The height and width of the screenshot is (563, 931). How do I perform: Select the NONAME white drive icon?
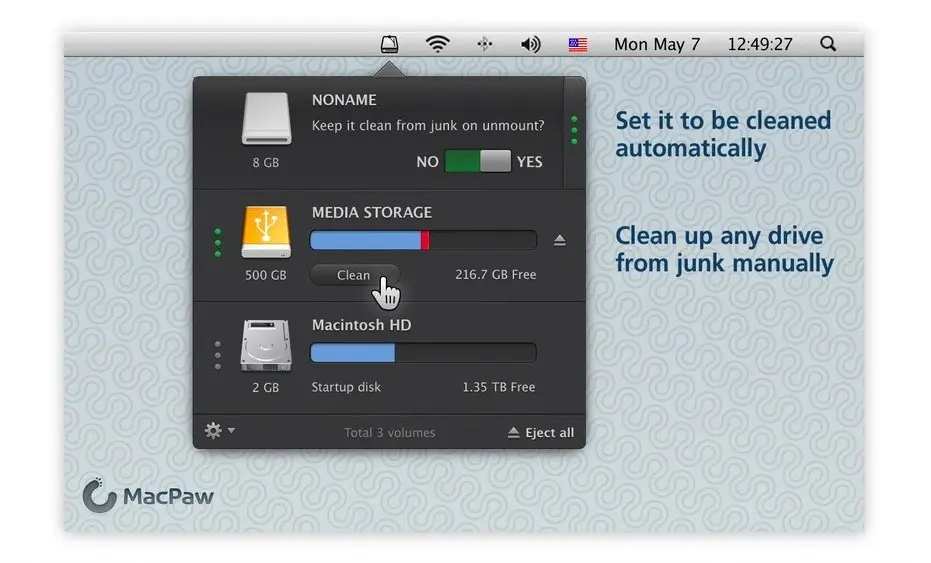coord(267,119)
